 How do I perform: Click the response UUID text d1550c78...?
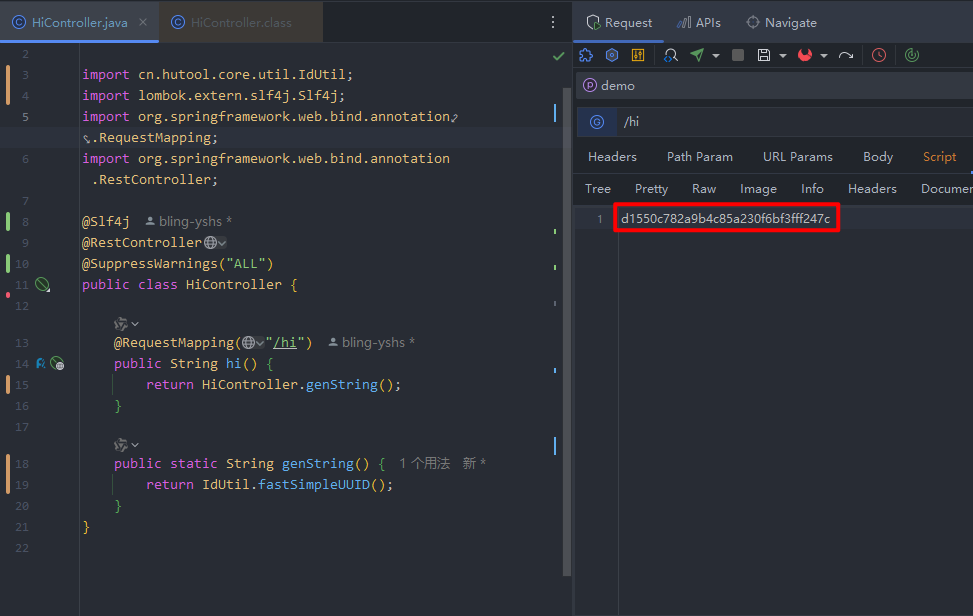tap(725, 218)
